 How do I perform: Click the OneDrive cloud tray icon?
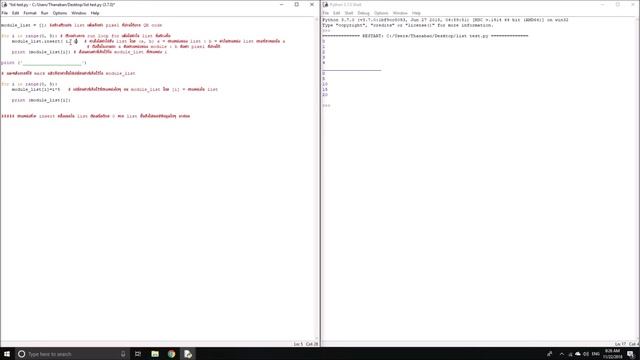point(578,354)
